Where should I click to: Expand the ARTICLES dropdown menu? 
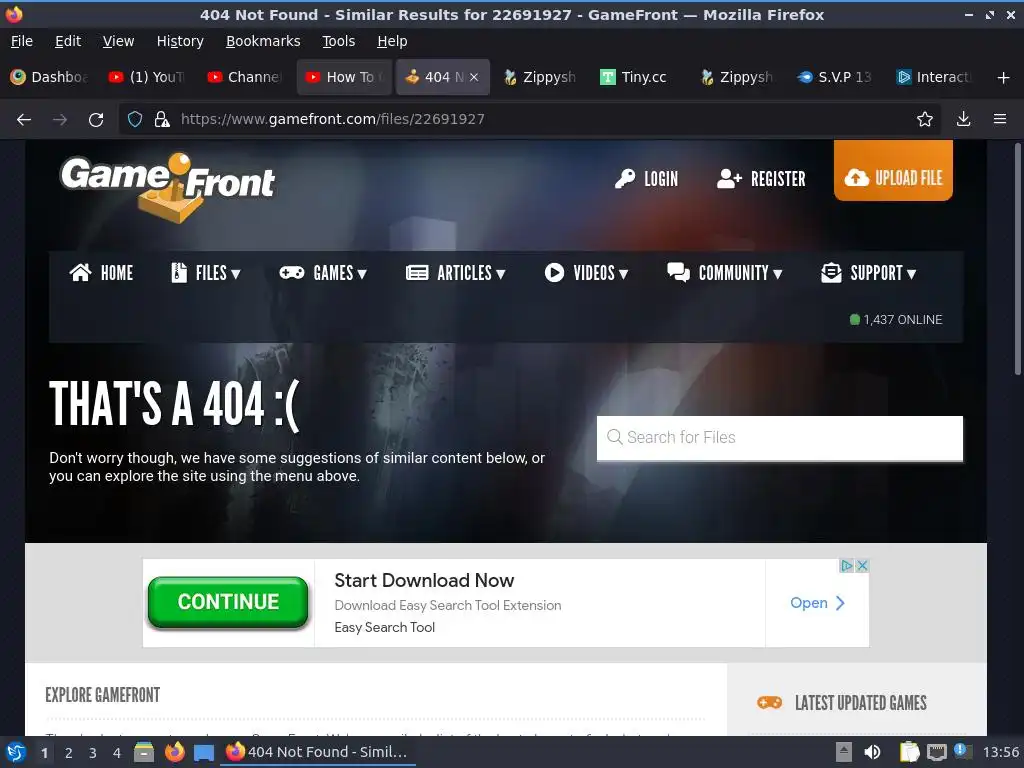pyautogui.click(x=456, y=272)
